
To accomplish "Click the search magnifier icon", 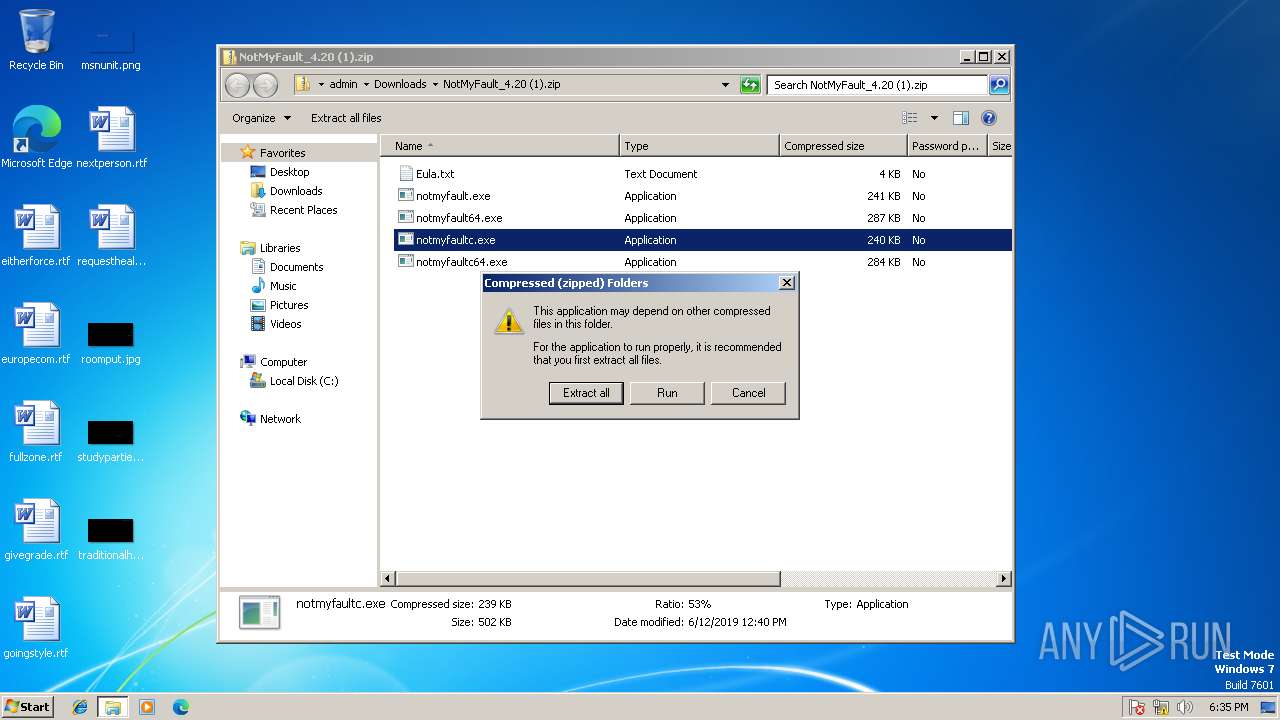I will click(x=998, y=85).
